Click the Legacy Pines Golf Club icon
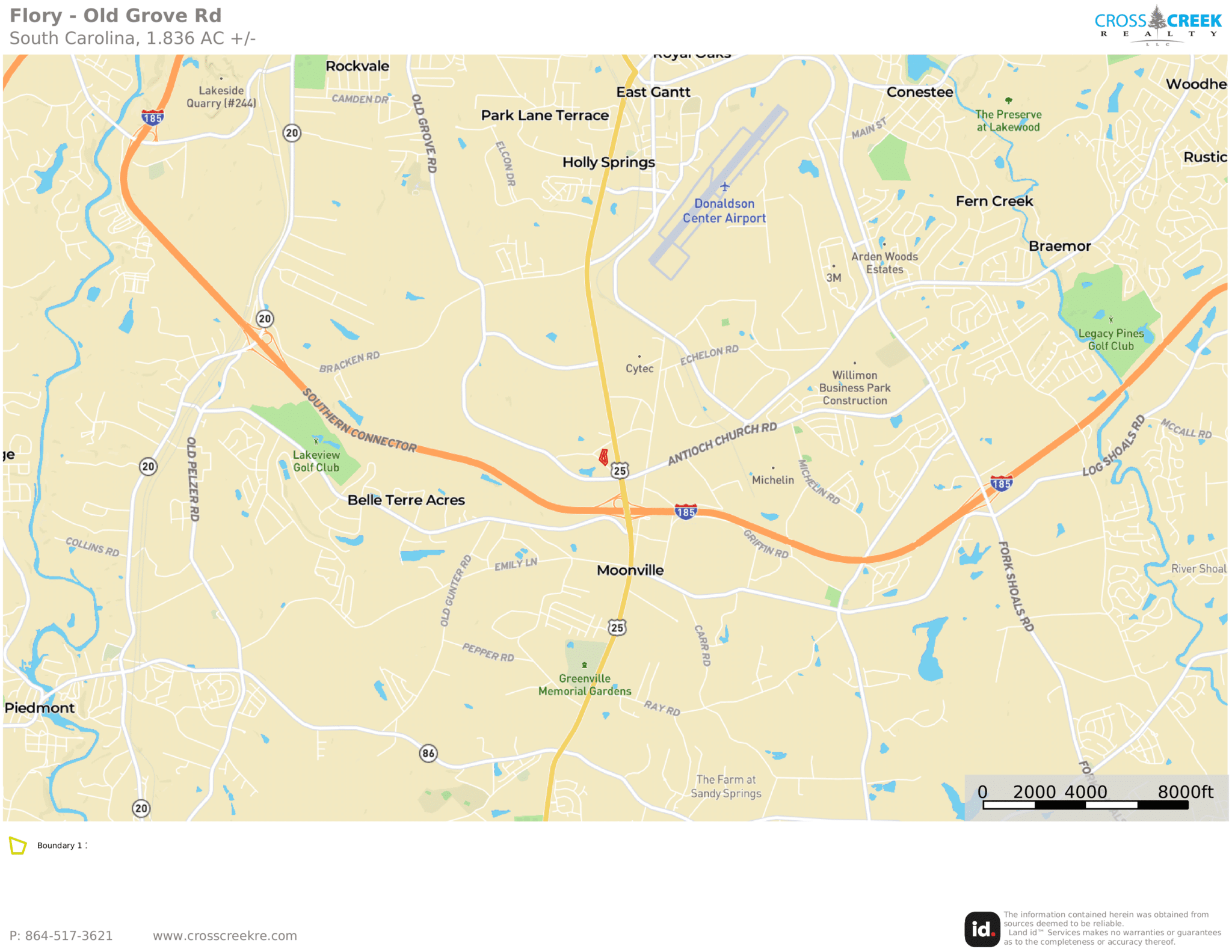Image resolution: width=1232 pixels, height=952 pixels. pyautogui.click(x=1111, y=320)
